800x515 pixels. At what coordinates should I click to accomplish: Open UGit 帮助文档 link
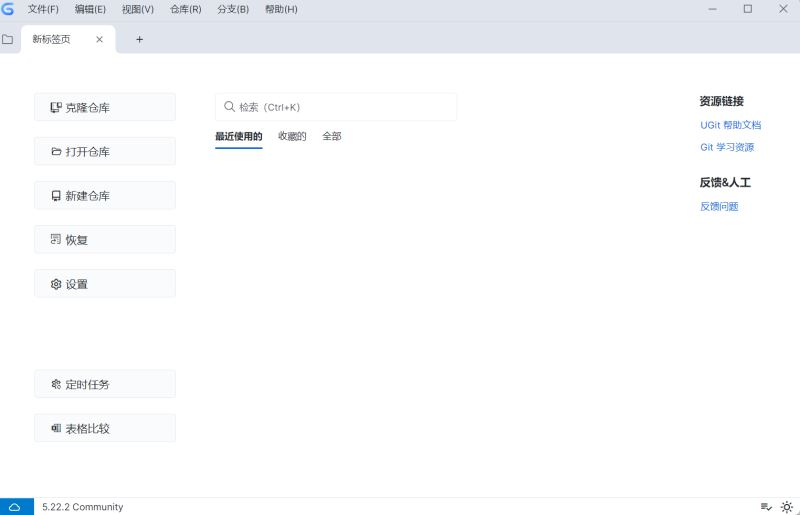coord(730,125)
